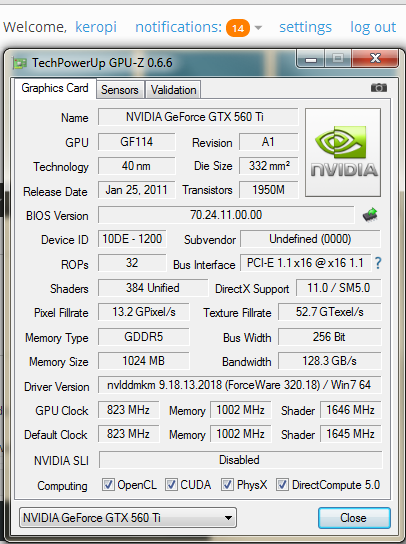This screenshot has width=406, height=544.
Task: Click the Pixel Fillrate field 13.2 GPixel/s
Action: (144, 312)
